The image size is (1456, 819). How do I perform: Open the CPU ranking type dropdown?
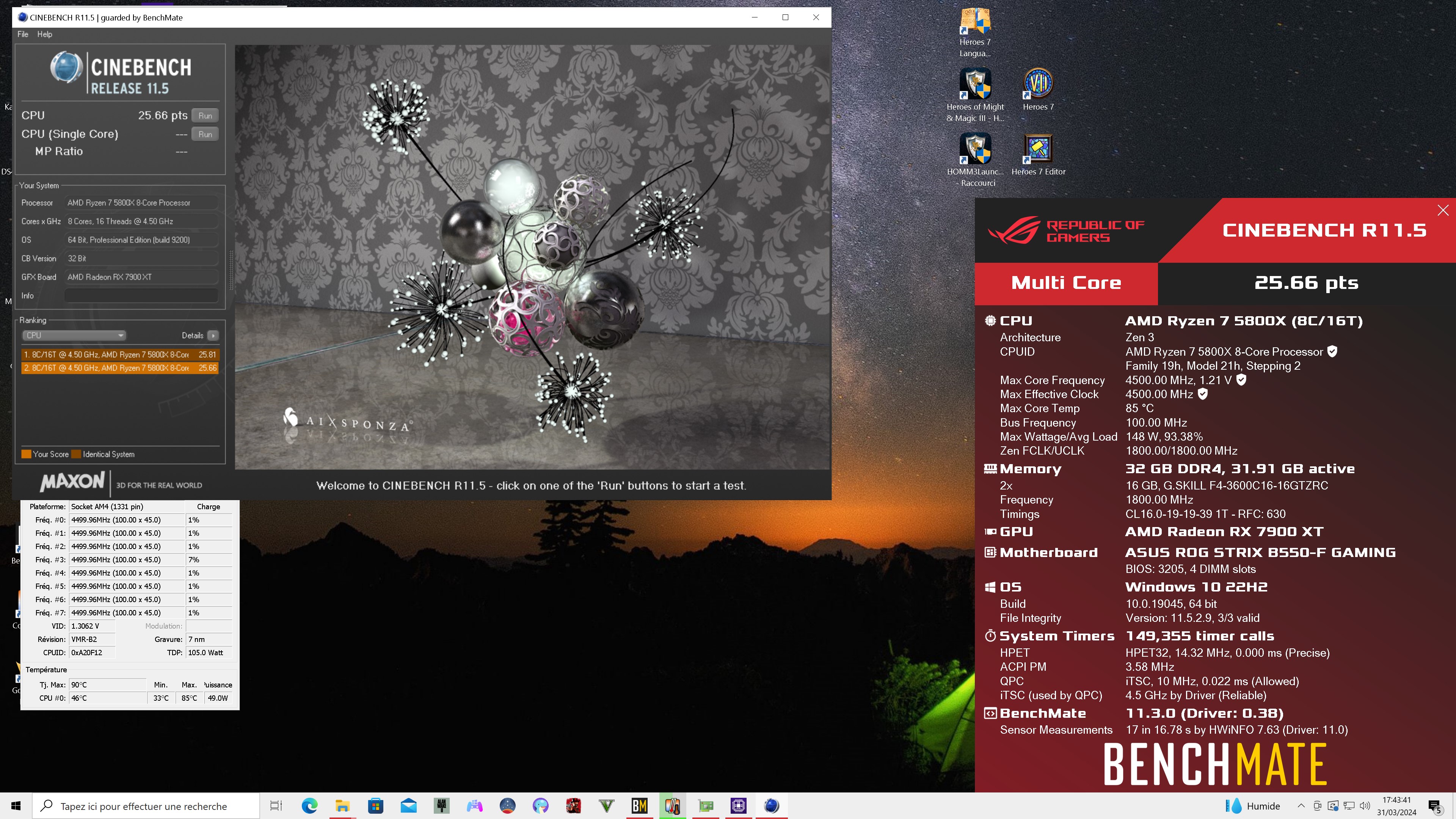pos(74,335)
